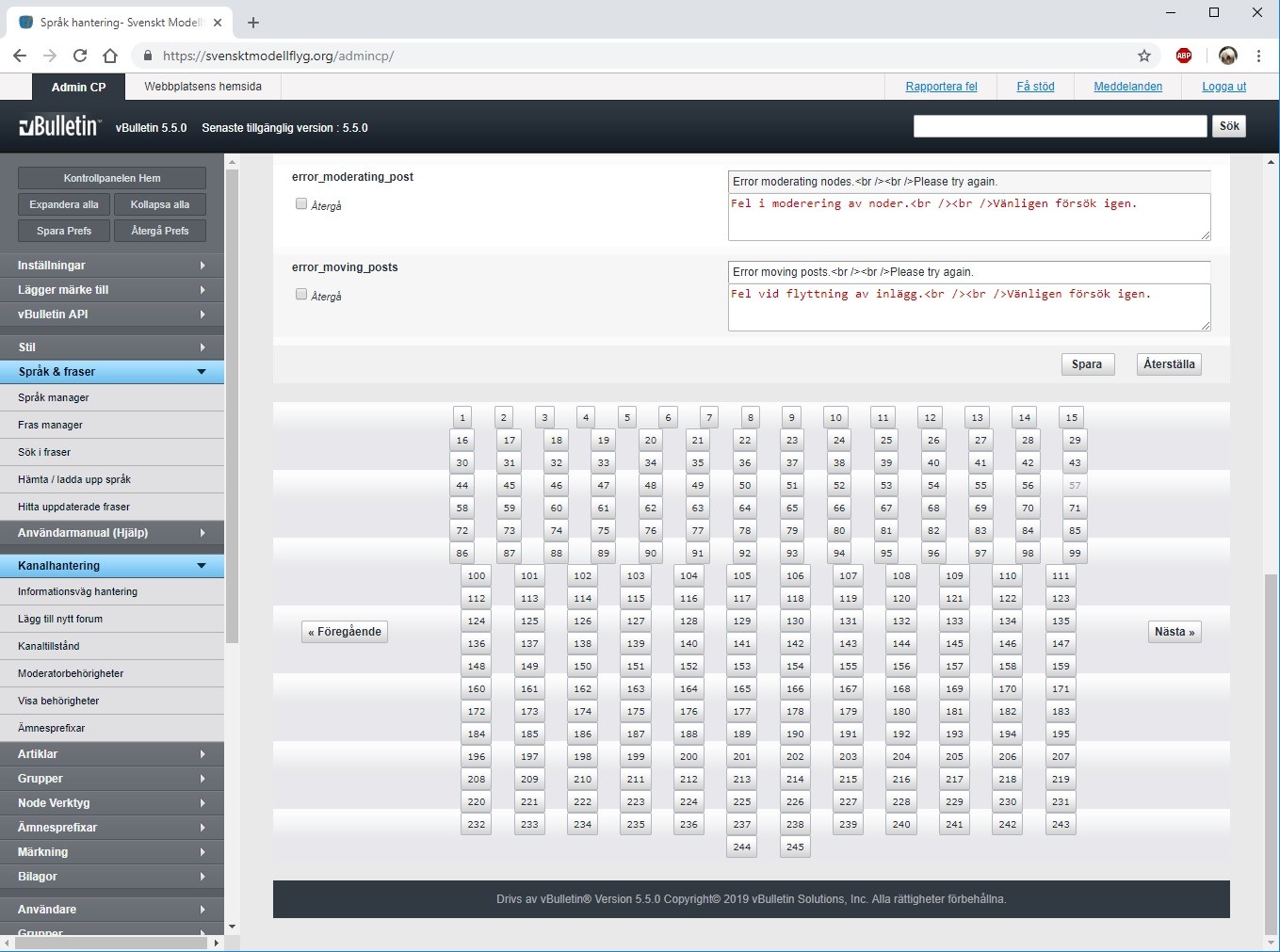1280x952 pixels.
Task: Jump to page 1
Action: pyautogui.click(x=462, y=417)
